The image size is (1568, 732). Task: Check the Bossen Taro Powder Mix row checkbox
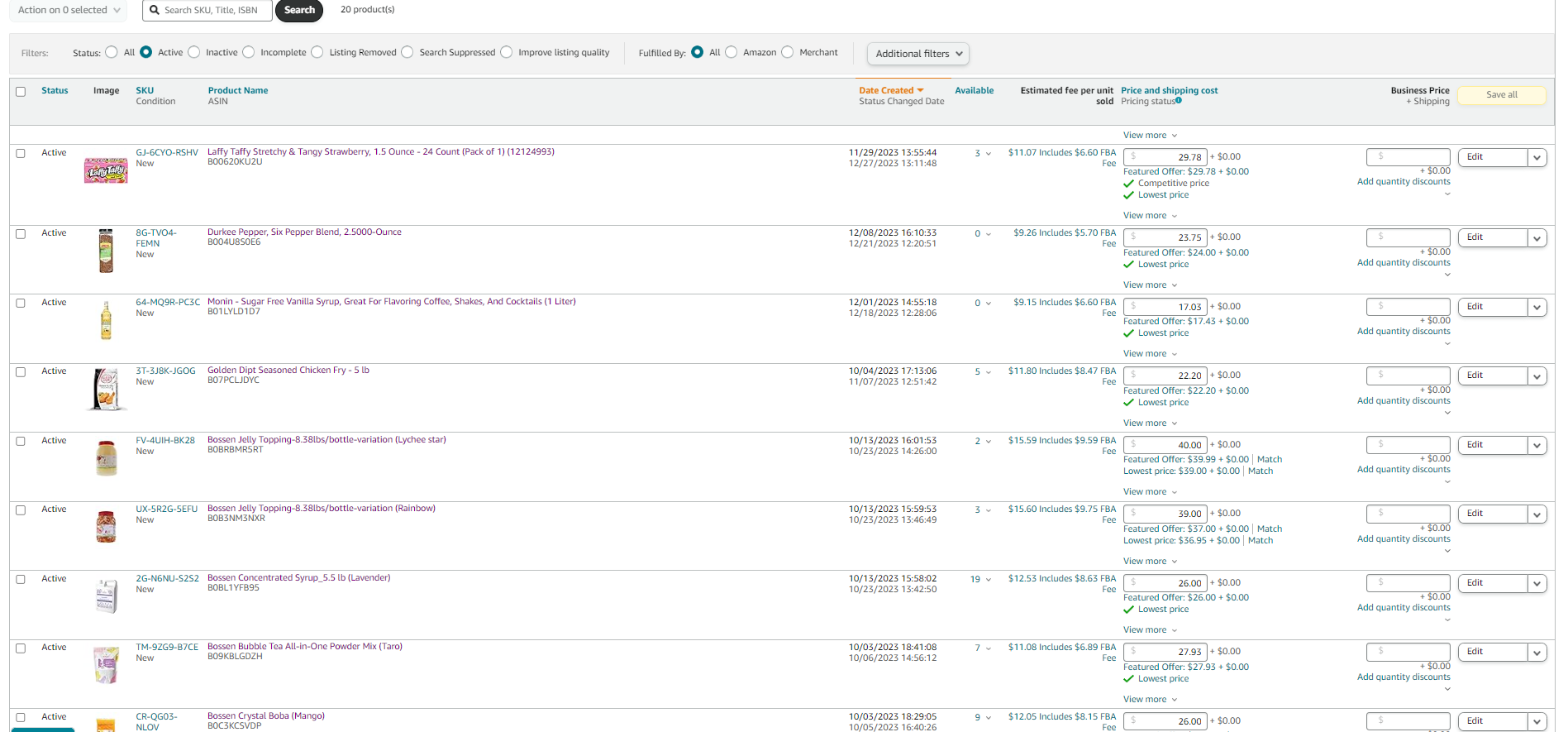coord(21,648)
